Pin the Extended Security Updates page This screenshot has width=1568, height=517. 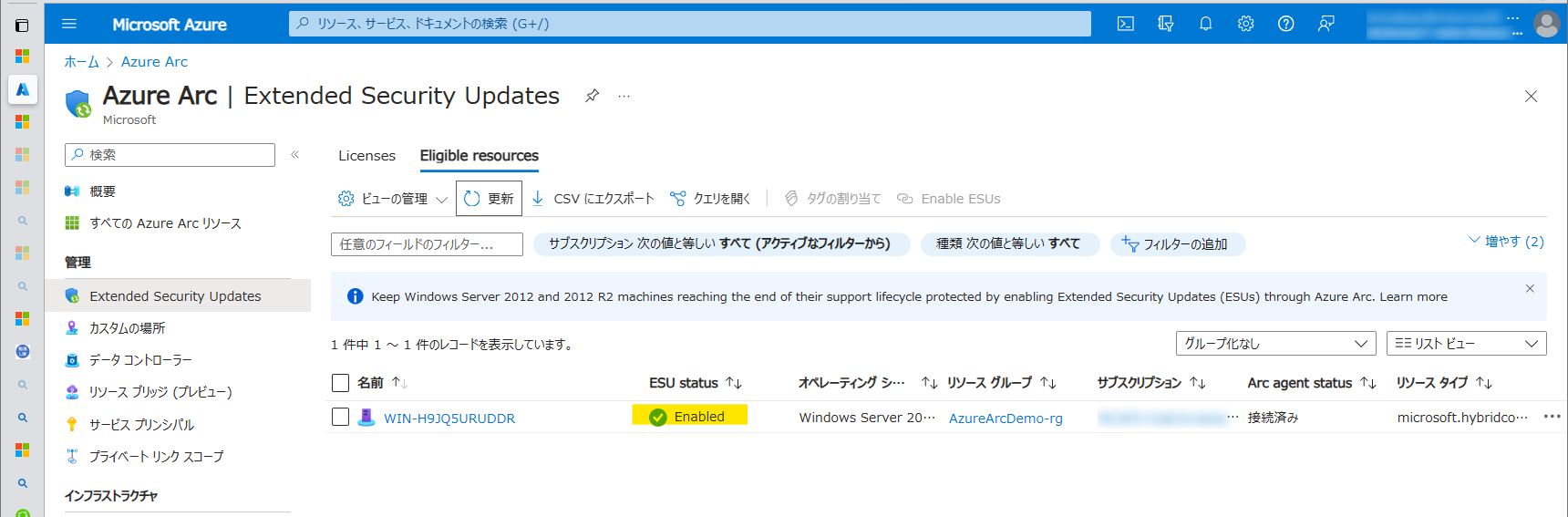coord(593,96)
